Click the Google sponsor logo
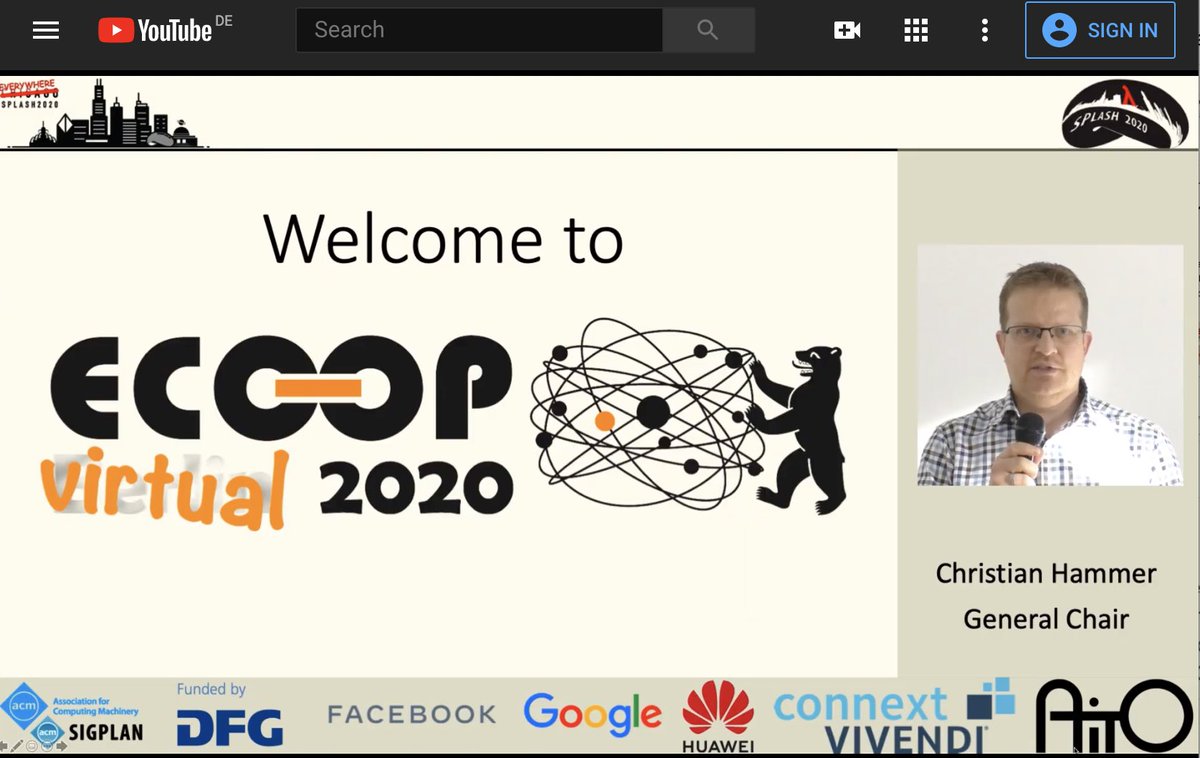 coord(592,715)
